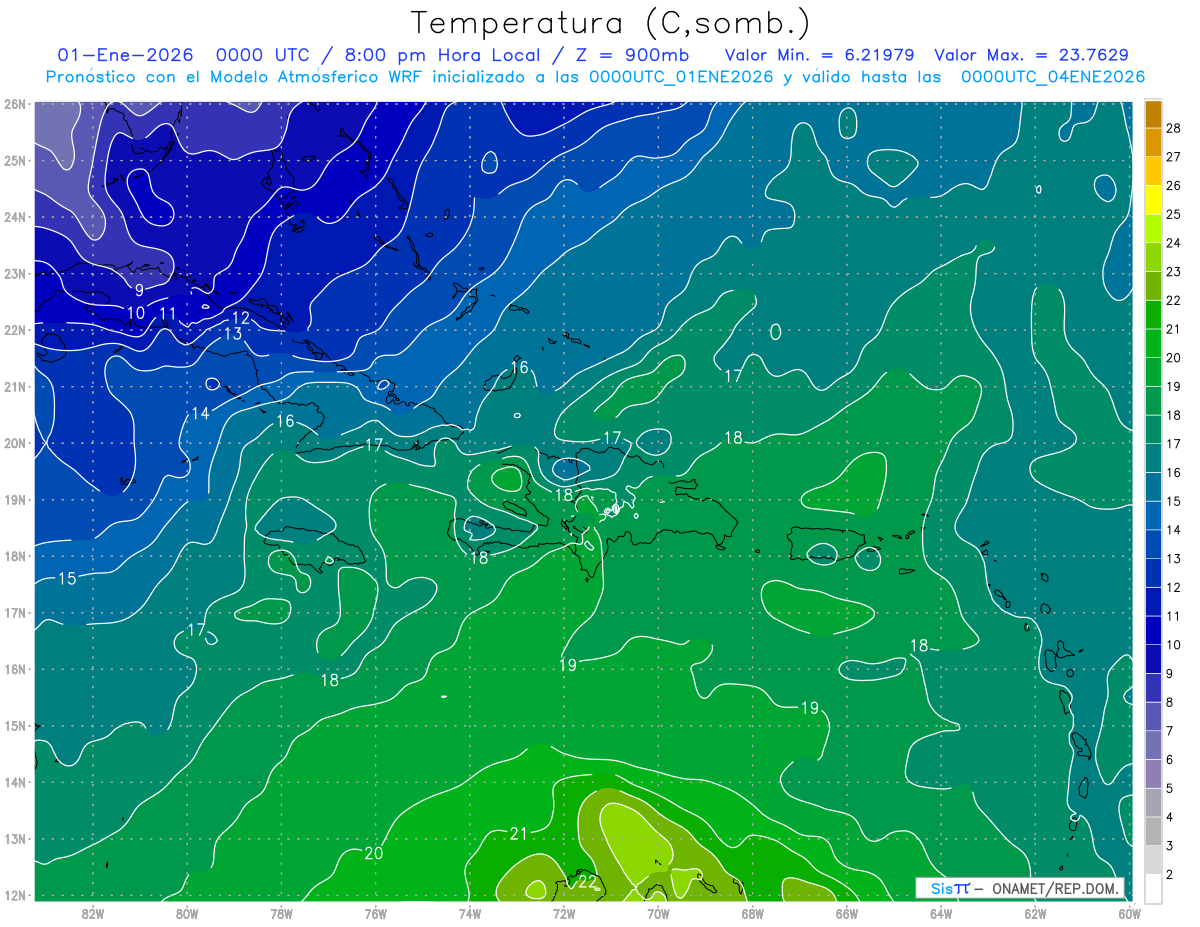Click the 66W longitude axis label
Viewport: 1200px width, 927px height.
tap(846, 912)
